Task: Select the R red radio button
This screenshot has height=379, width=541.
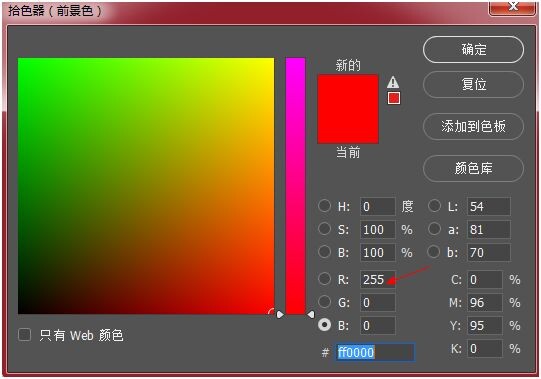Action: 324,278
